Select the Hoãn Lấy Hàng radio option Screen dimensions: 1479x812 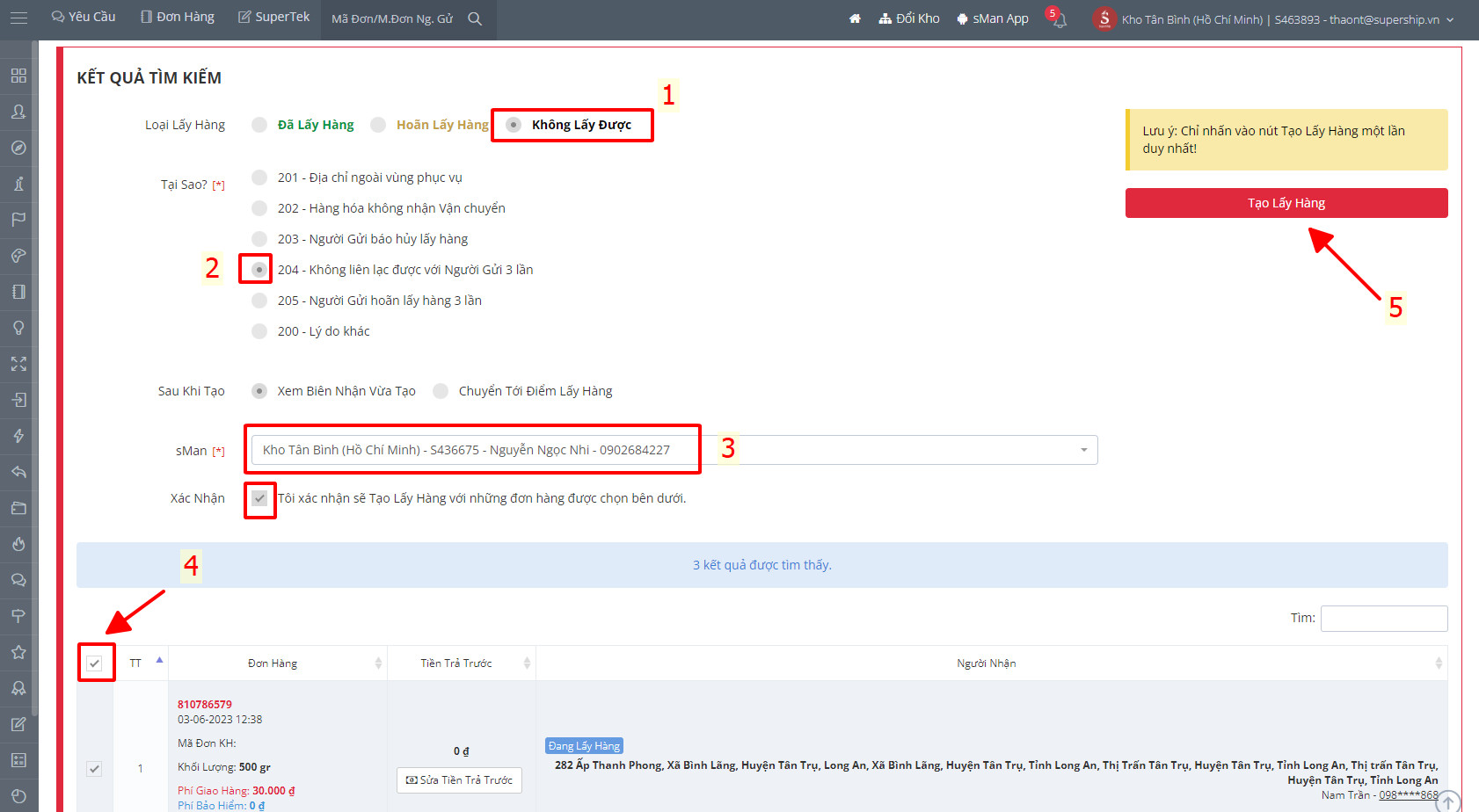pos(378,125)
